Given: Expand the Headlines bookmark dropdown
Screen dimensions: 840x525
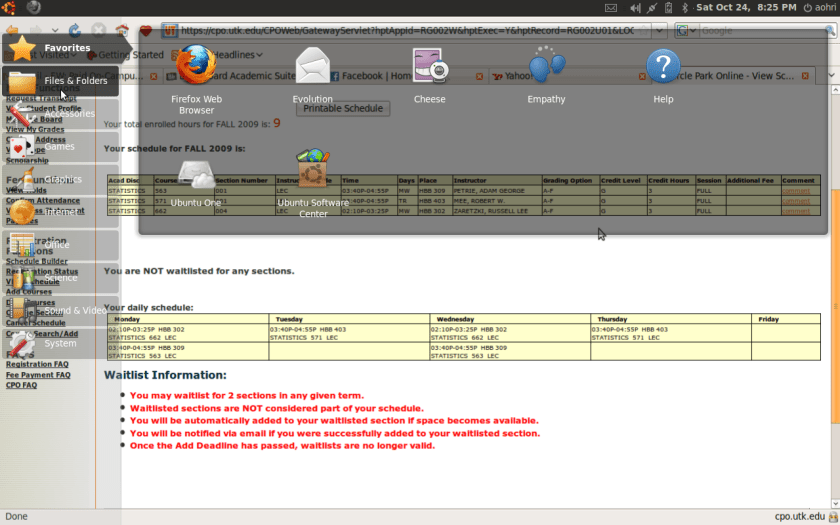Looking at the screenshot, I should coord(259,55).
